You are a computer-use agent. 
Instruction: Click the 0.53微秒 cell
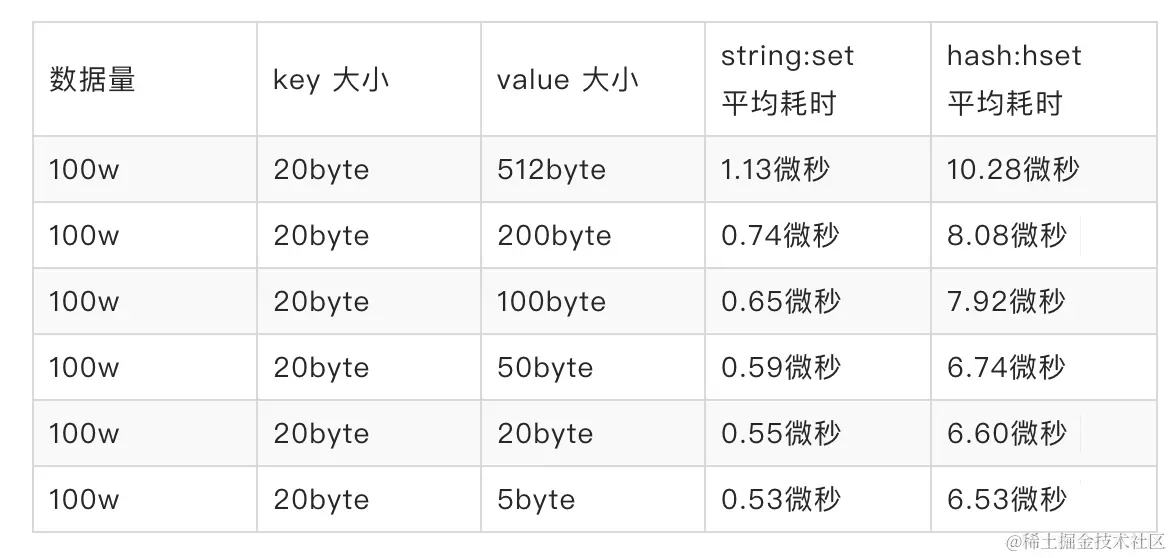(x=780, y=500)
